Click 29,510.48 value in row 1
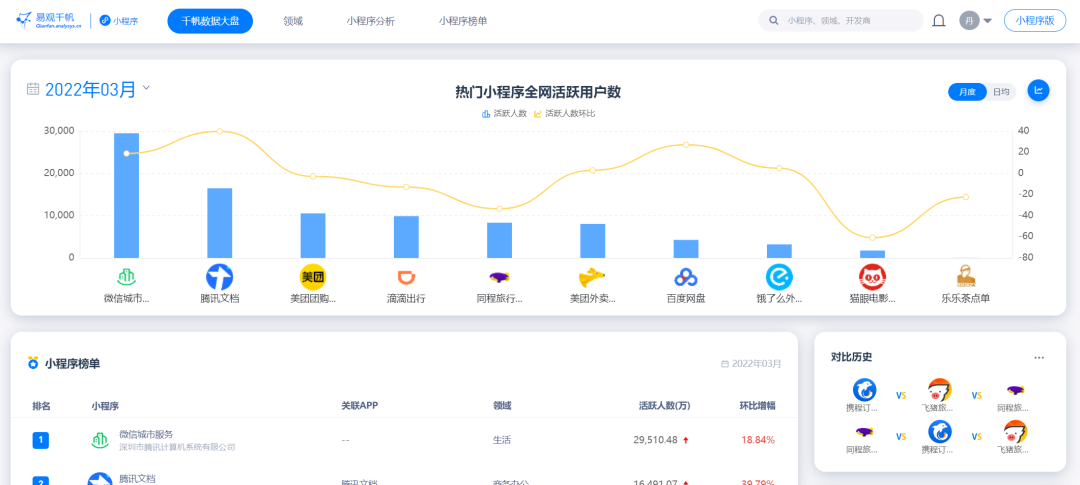This screenshot has width=1080, height=485. point(655,440)
